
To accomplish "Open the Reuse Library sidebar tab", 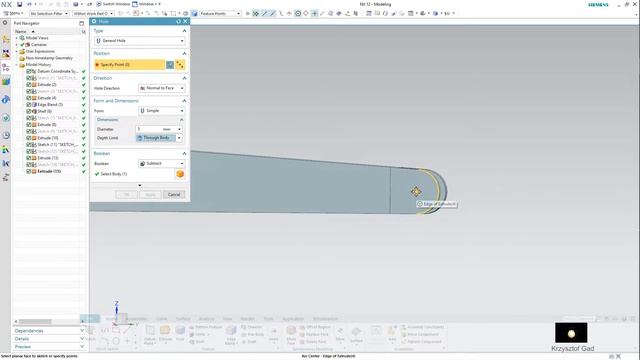I will (x=6, y=82).
